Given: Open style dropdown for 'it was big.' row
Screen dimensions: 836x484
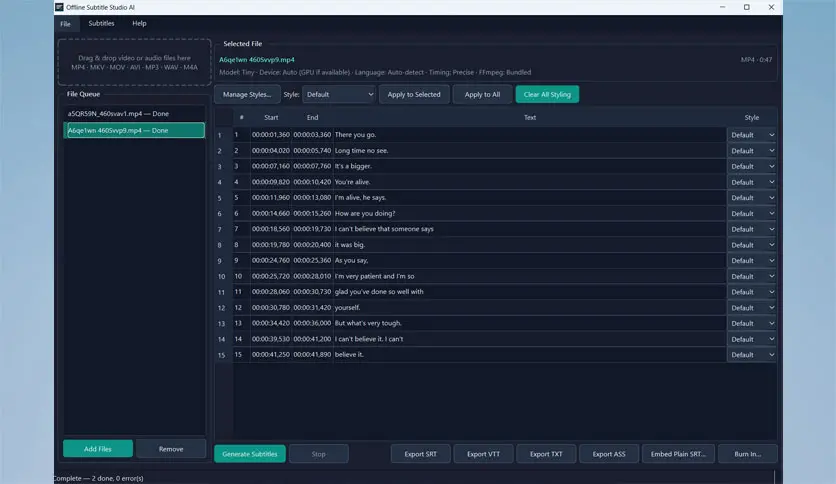Looking at the screenshot, I should click(x=751, y=245).
